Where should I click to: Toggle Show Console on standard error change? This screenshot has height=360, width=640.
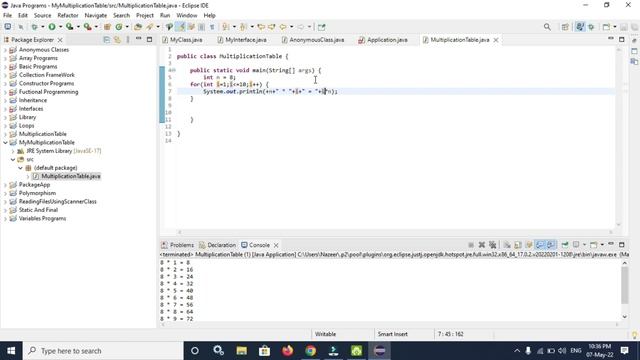551,245
